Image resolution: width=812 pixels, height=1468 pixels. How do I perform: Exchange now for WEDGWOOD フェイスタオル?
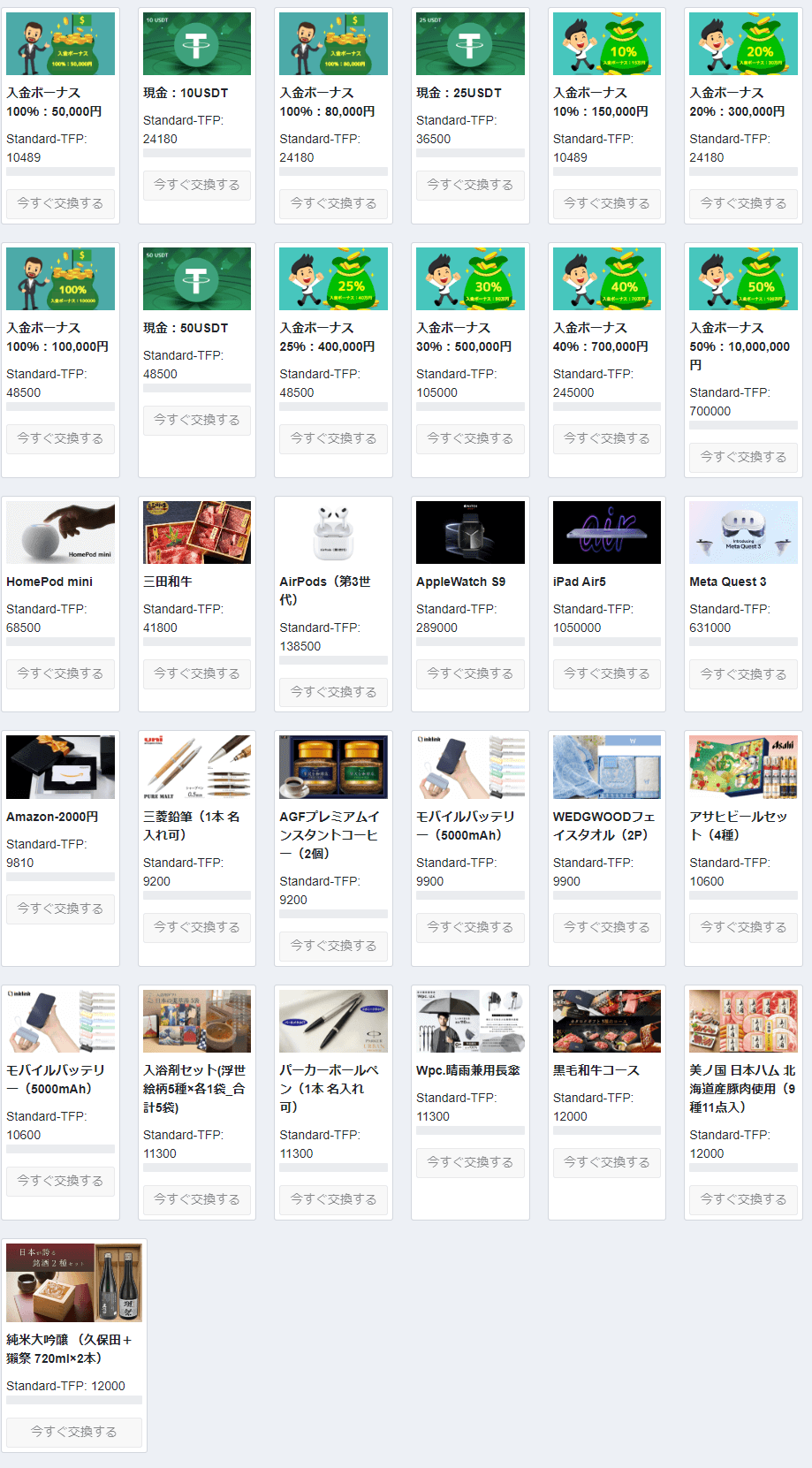607,927
